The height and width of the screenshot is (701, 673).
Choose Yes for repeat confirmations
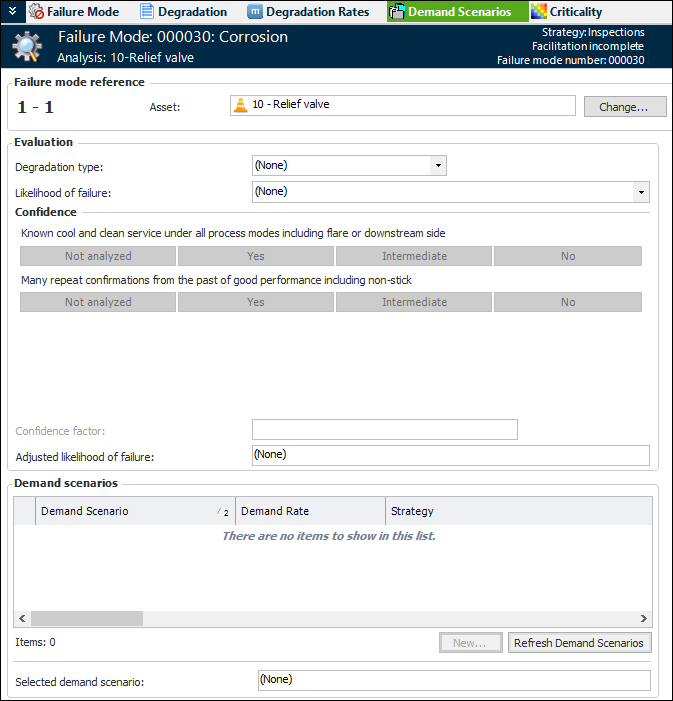(x=256, y=302)
